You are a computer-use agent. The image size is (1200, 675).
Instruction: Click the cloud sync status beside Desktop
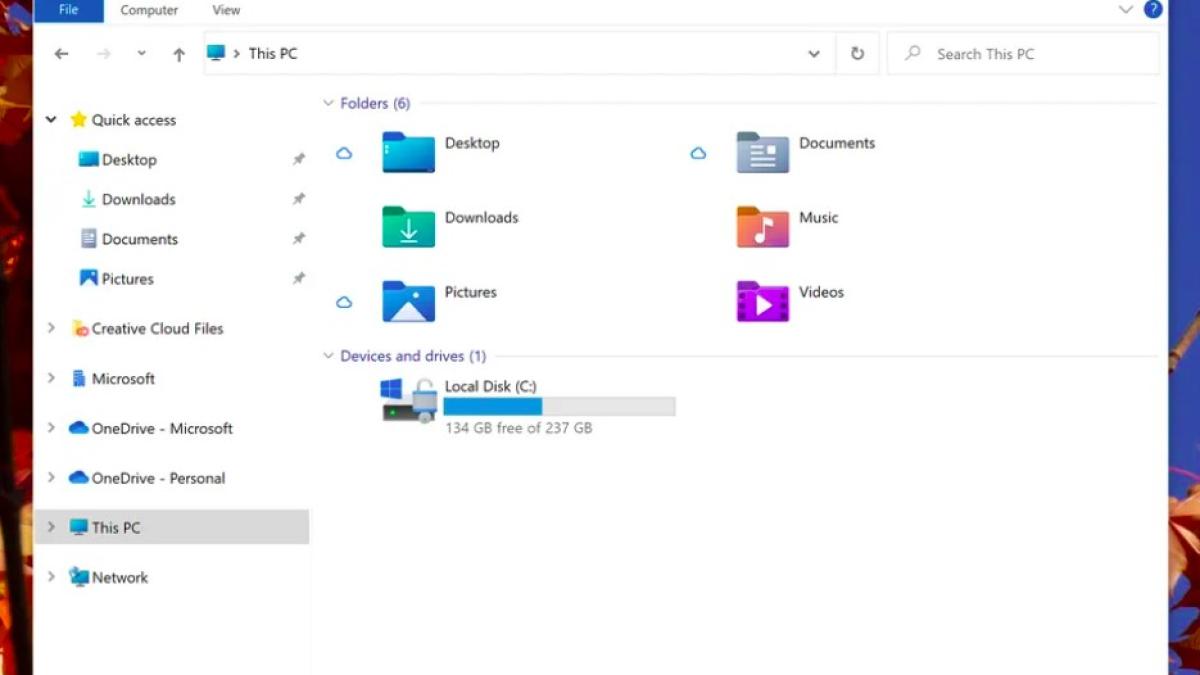click(343, 153)
